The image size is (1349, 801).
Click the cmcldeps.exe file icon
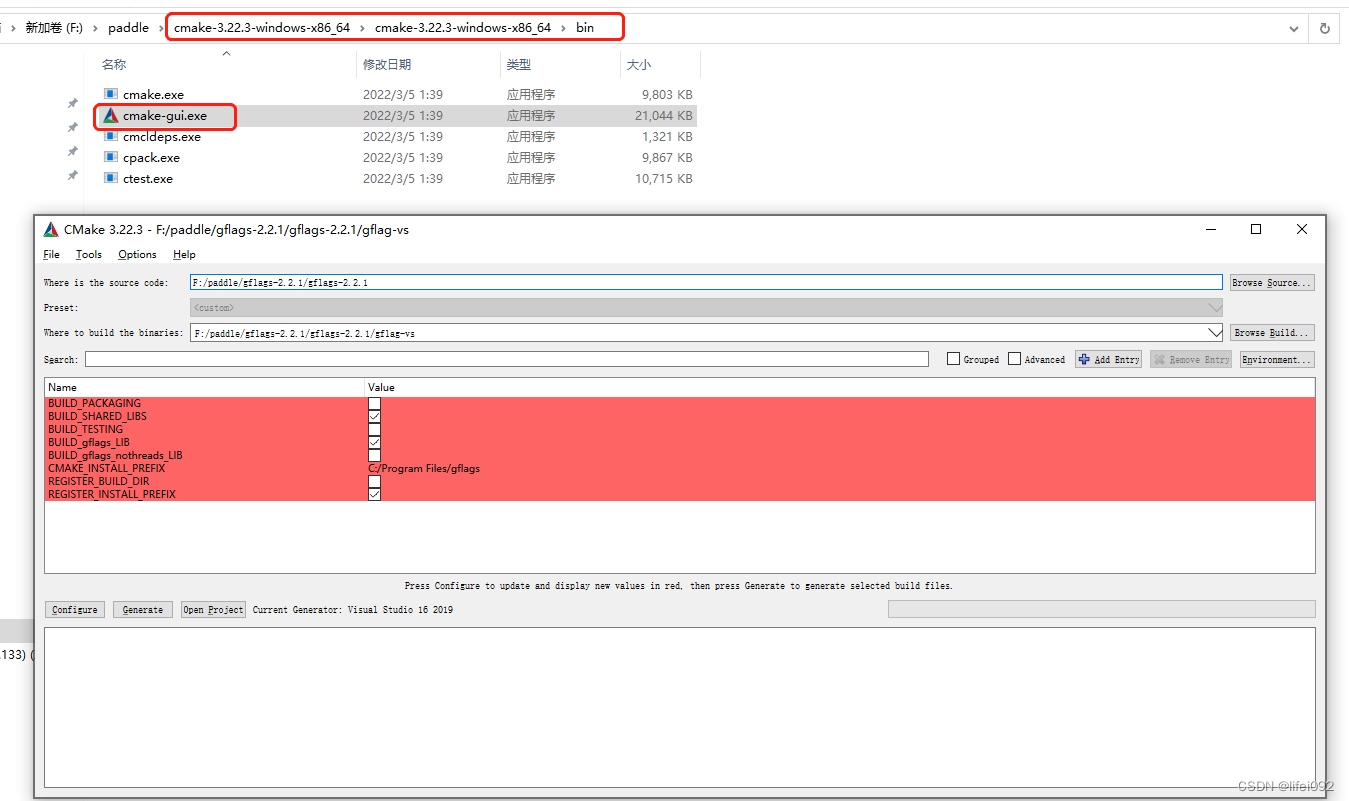pos(111,136)
